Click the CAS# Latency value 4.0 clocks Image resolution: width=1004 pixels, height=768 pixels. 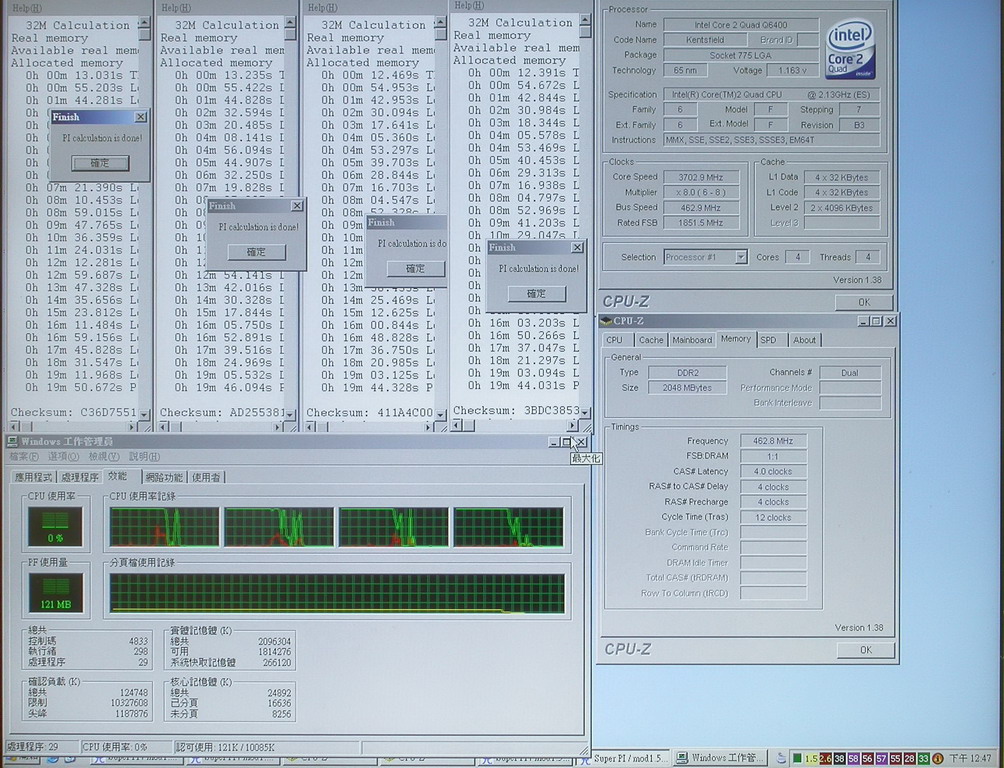tap(773, 471)
